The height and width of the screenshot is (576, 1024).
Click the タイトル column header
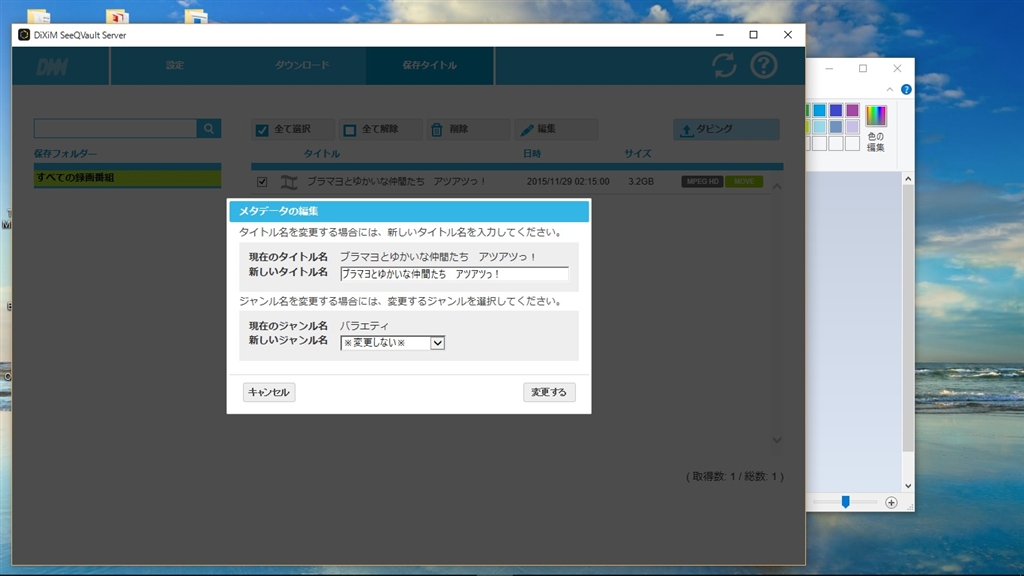coord(321,153)
